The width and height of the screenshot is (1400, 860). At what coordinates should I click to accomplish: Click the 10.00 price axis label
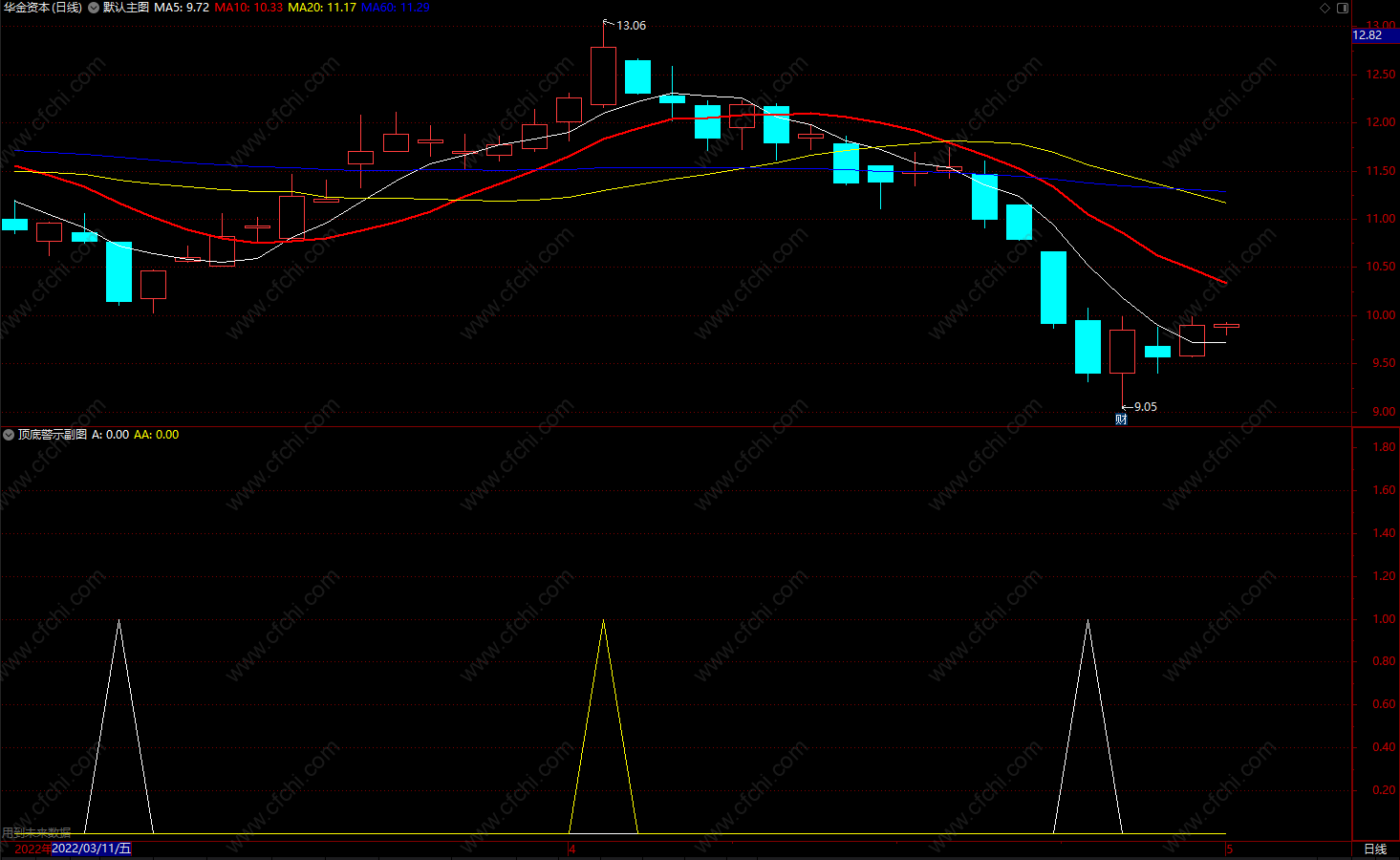[x=1380, y=315]
